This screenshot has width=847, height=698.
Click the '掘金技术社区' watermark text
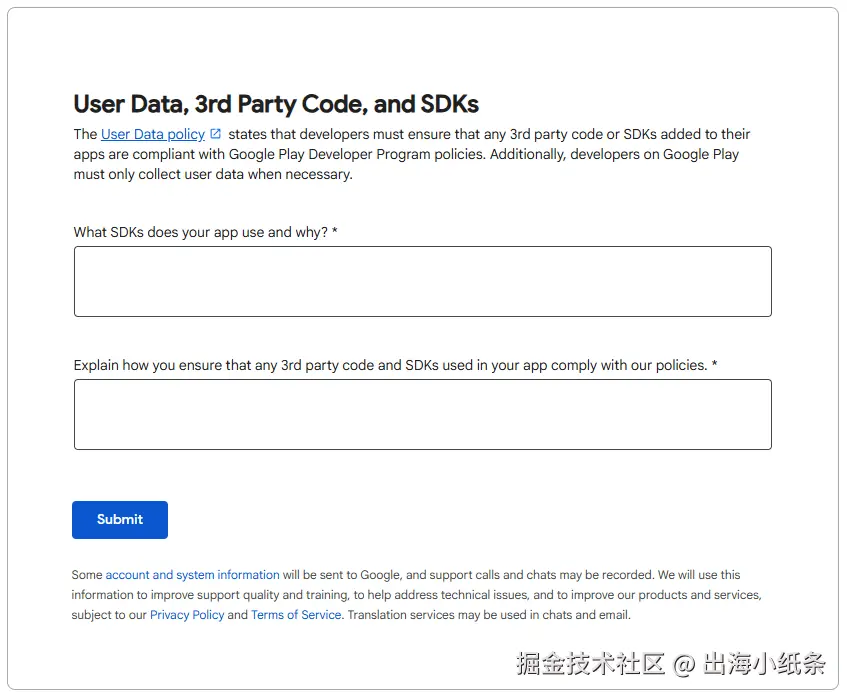tap(590, 663)
